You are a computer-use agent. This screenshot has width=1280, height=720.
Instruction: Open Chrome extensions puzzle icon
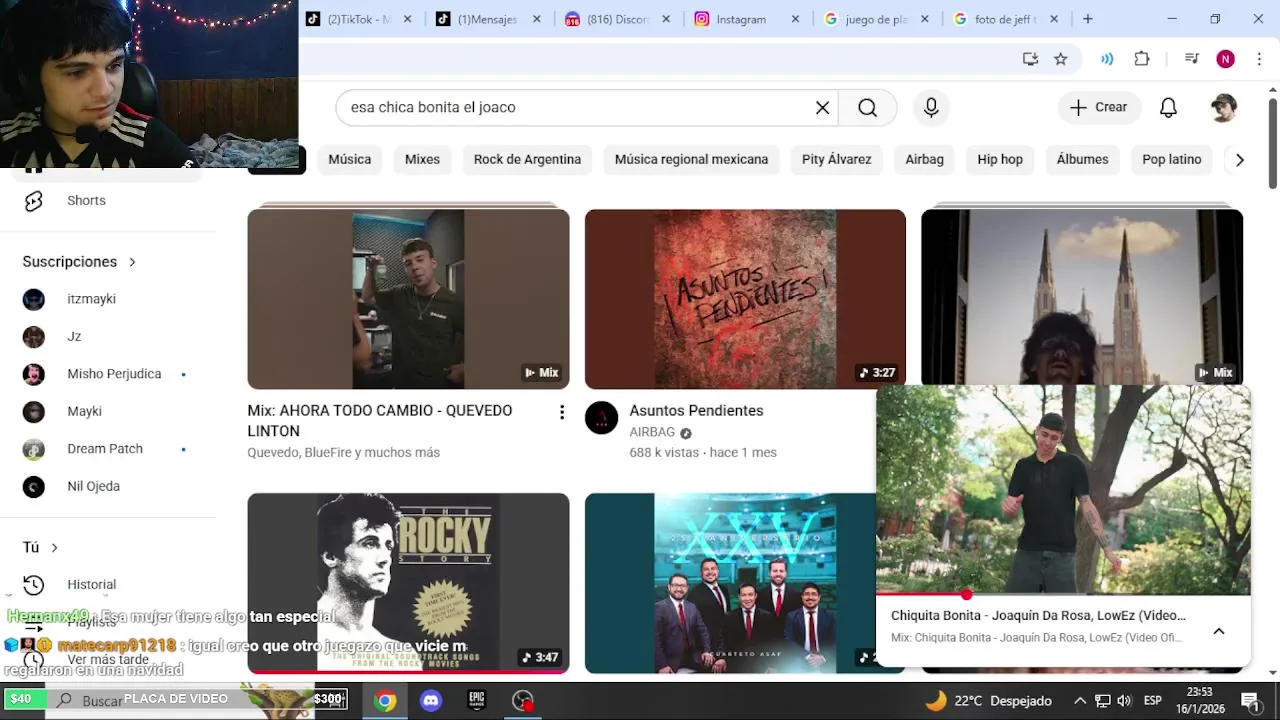click(x=1142, y=59)
